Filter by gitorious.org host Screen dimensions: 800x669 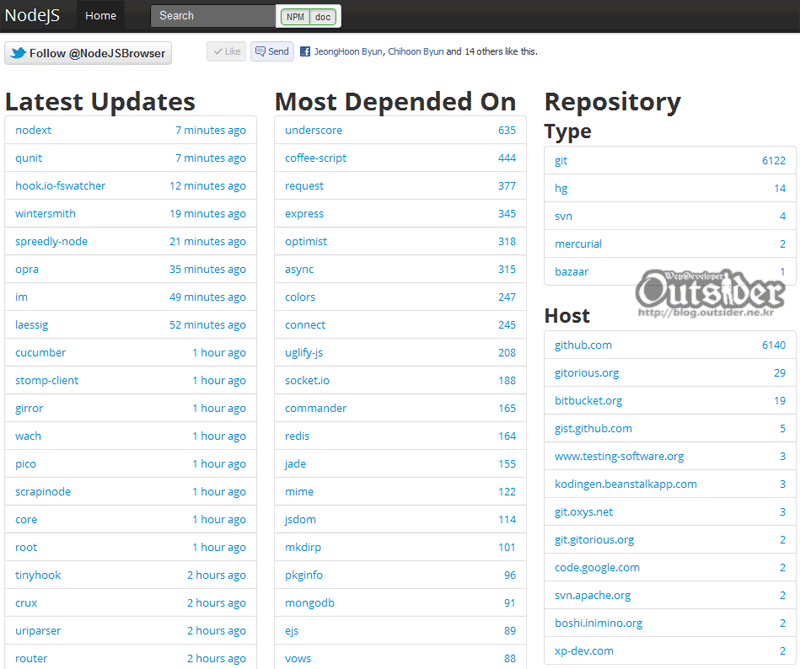click(587, 373)
